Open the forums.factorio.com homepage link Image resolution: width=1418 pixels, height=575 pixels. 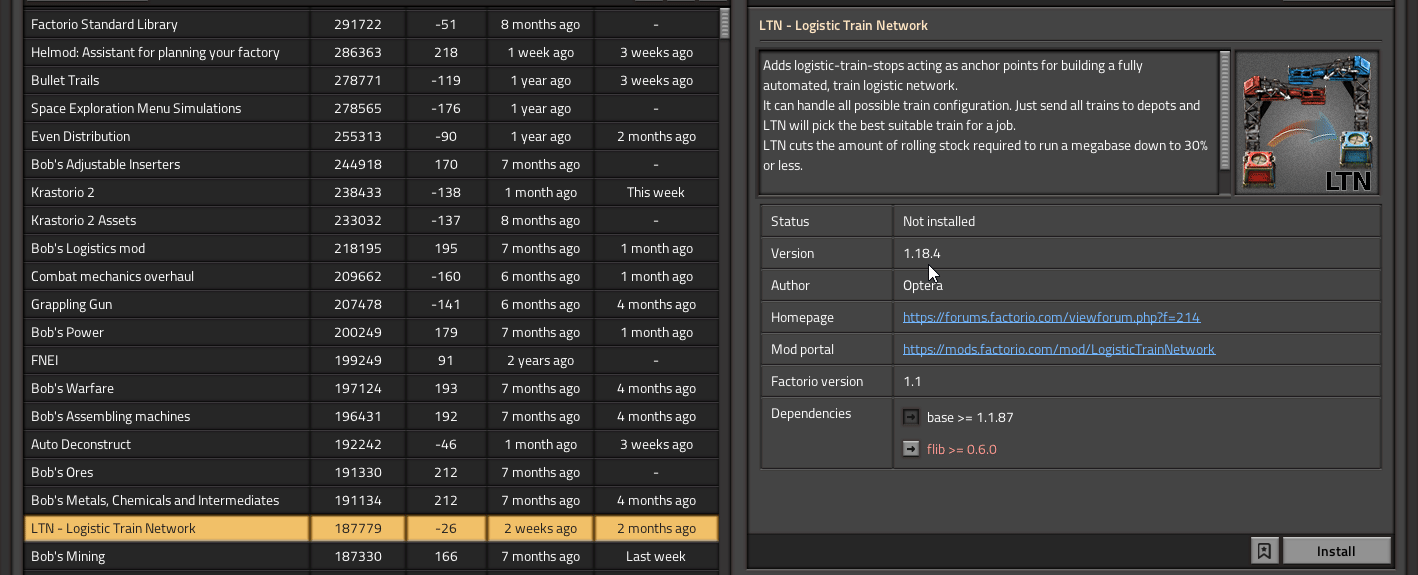pos(1051,317)
